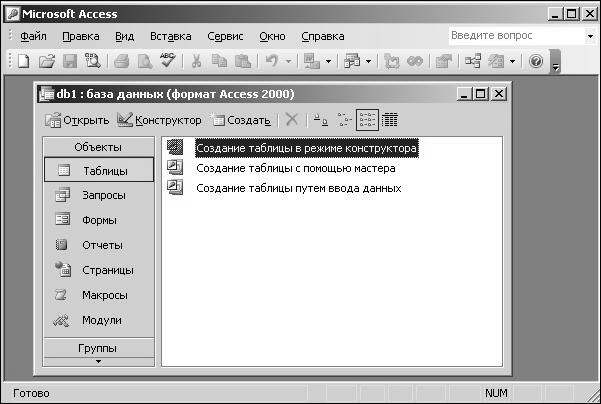Click the Script Editor icon
601x404 pixels.
pos(415,61)
